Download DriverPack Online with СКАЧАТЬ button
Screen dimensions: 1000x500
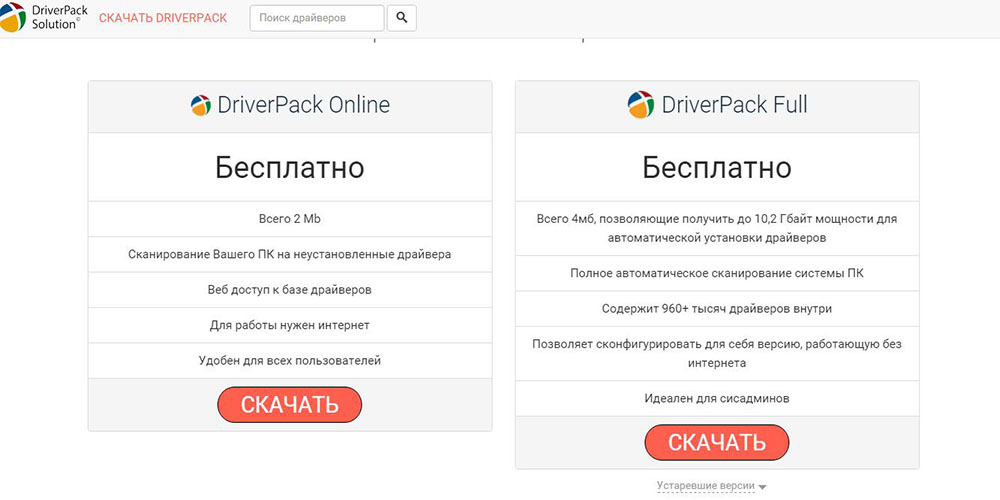click(x=290, y=404)
